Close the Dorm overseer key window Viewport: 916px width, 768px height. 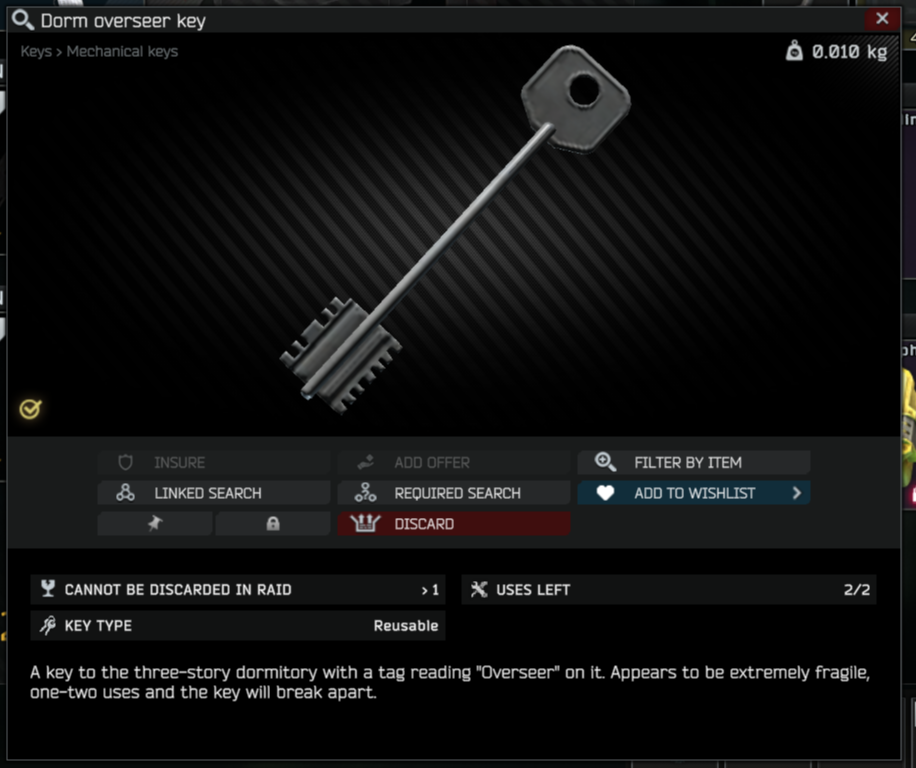pyautogui.click(x=882, y=19)
